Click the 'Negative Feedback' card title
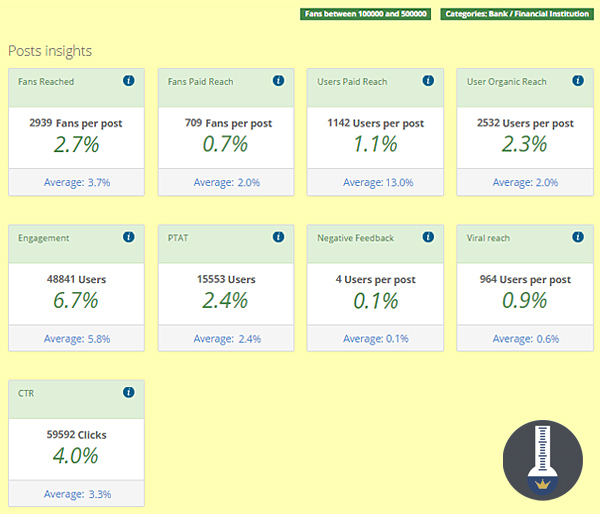This screenshot has height=514, width=600. pos(355,238)
